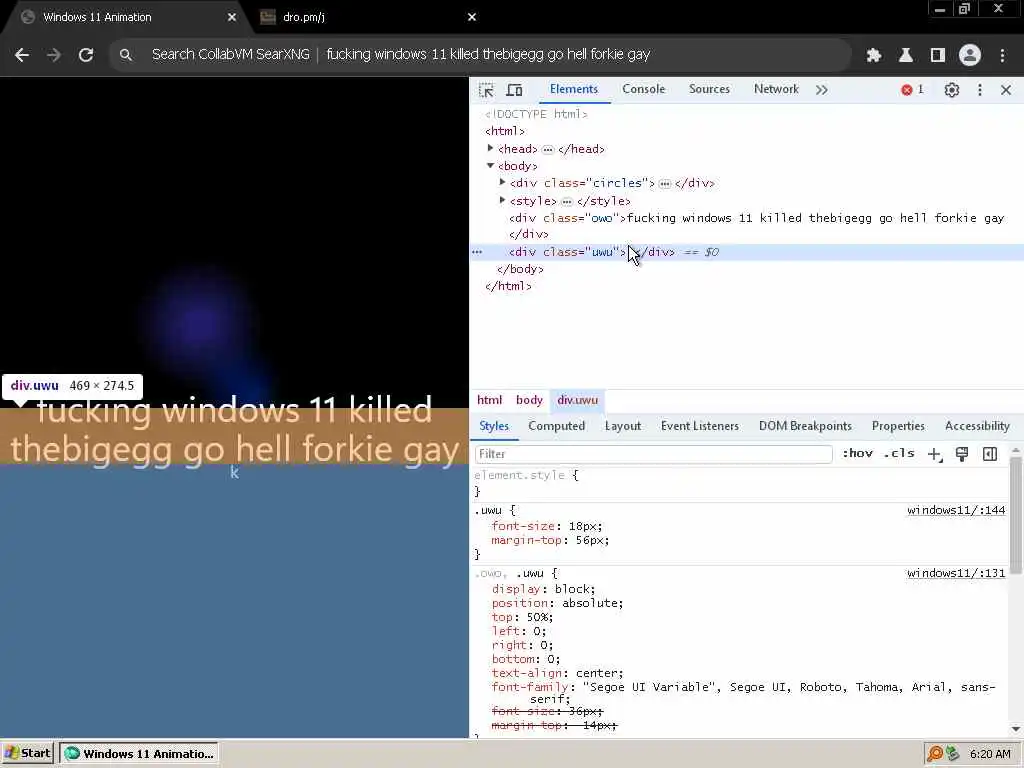Open DevTools three-dot customize menu
Image resolution: width=1024 pixels, height=768 pixels.
(980, 90)
